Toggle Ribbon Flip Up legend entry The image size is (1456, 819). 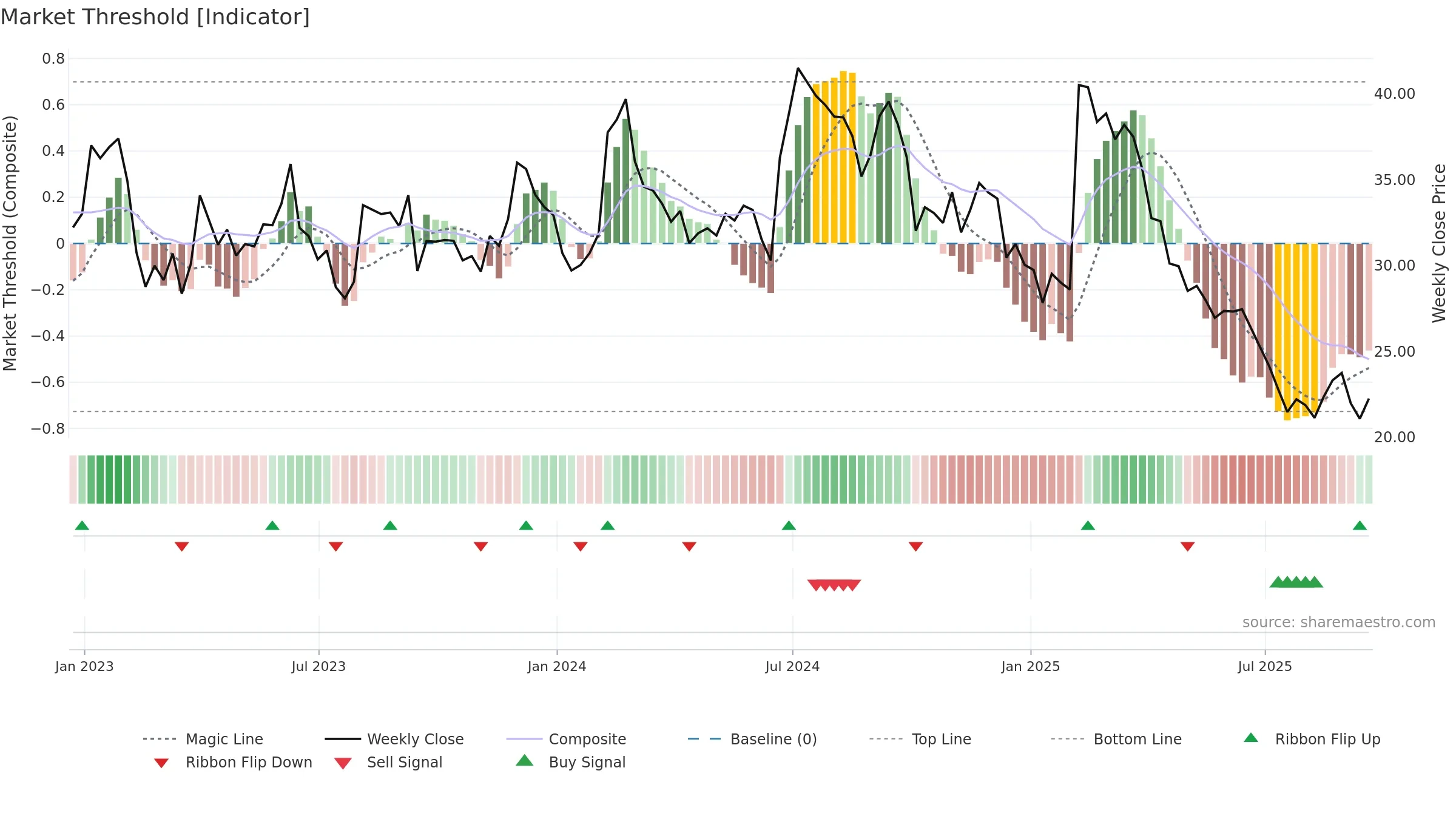pyautogui.click(x=1312, y=739)
